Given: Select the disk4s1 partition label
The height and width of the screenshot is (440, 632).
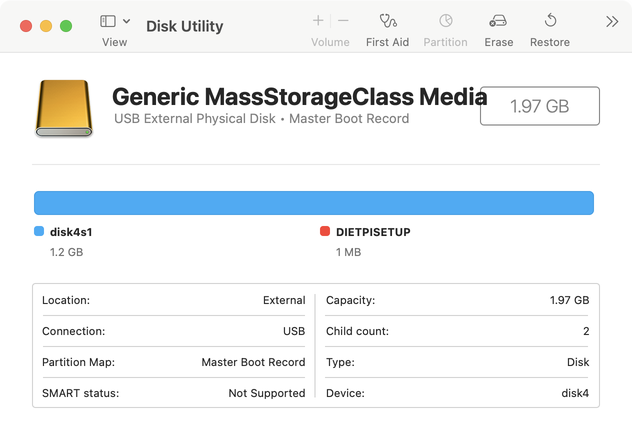Looking at the screenshot, I should pos(71,232).
